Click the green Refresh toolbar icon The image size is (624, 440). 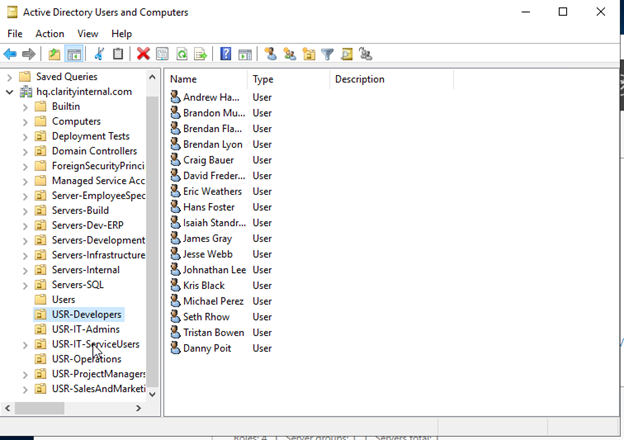point(182,54)
